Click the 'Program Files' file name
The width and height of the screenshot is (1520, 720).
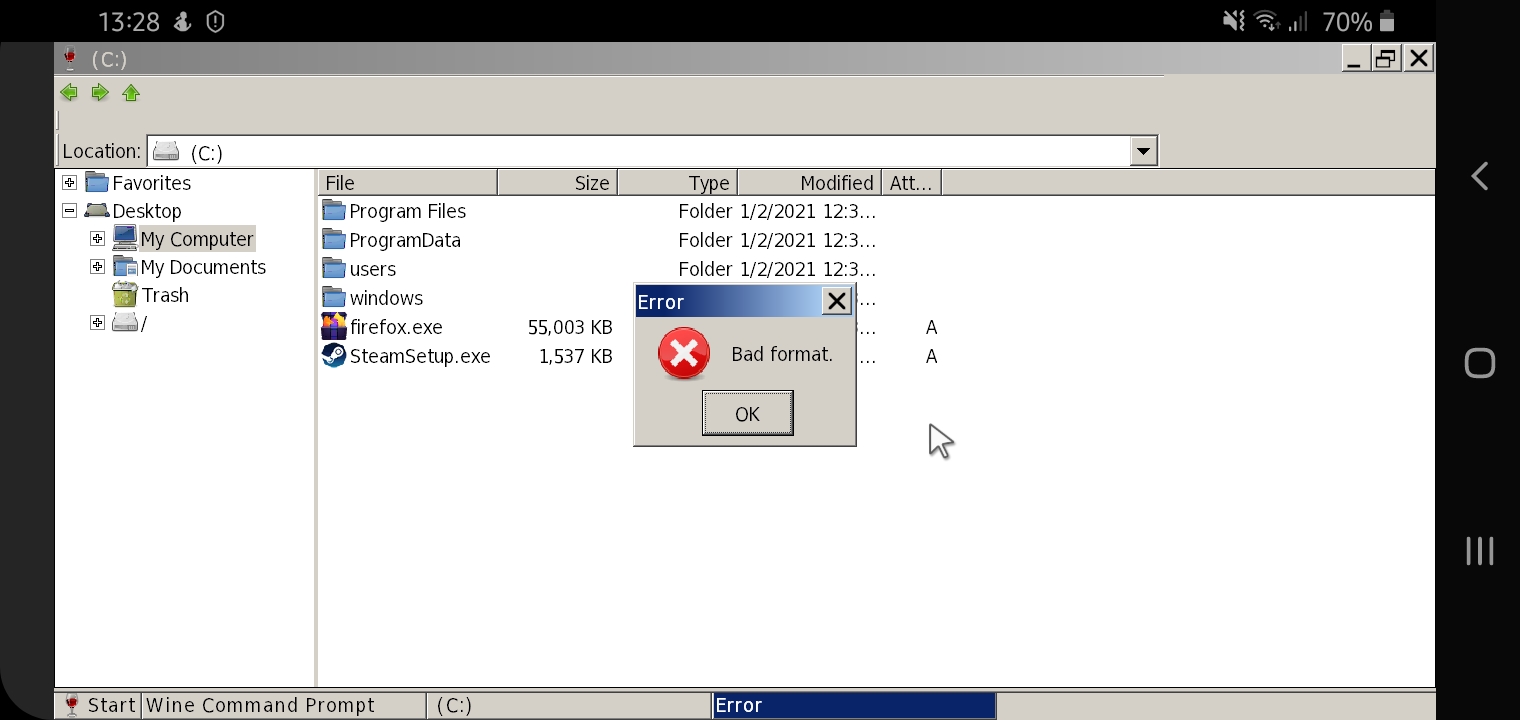click(x=407, y=211)
